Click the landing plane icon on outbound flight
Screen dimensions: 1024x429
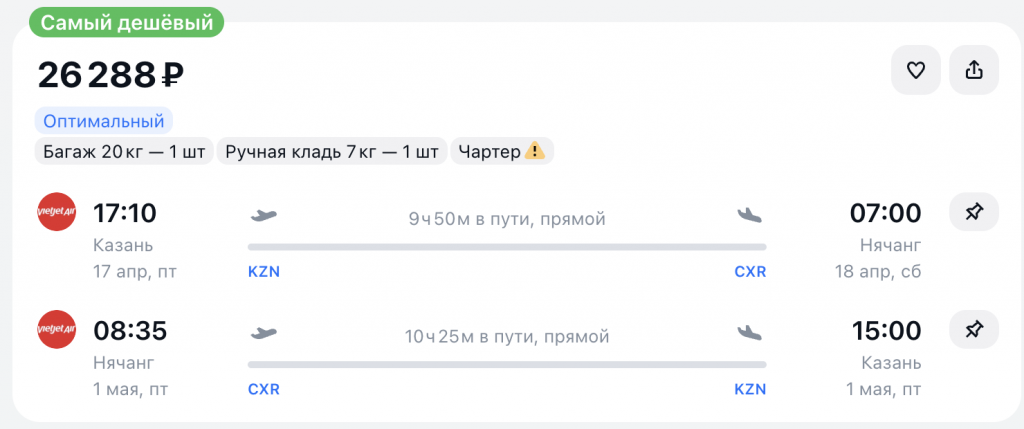point(749,215)
